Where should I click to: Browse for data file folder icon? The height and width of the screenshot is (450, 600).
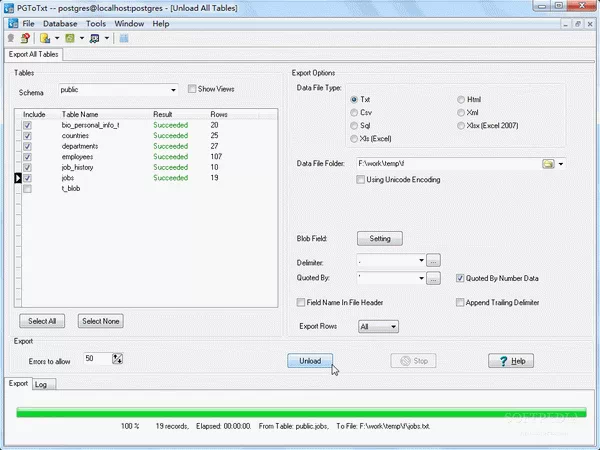tap(548, 163)
